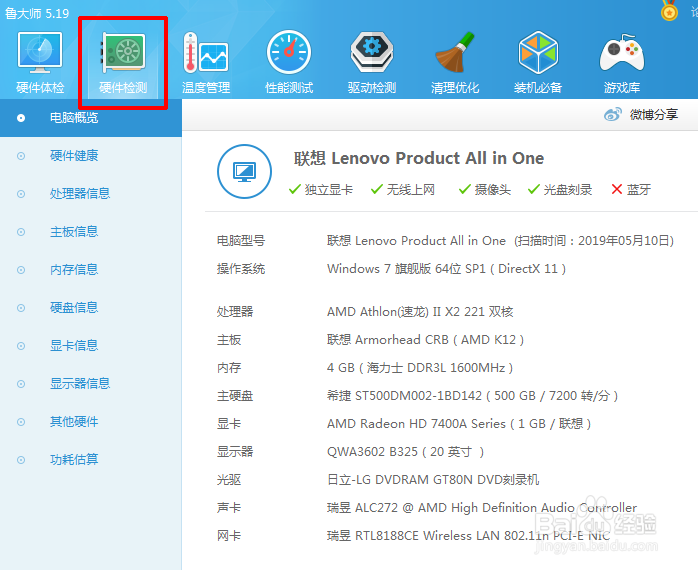The height and width of the screenshot is (570, 698).
Task: Select the 硬件检测 hardware detection icon
Action: (x=123, y=53)
